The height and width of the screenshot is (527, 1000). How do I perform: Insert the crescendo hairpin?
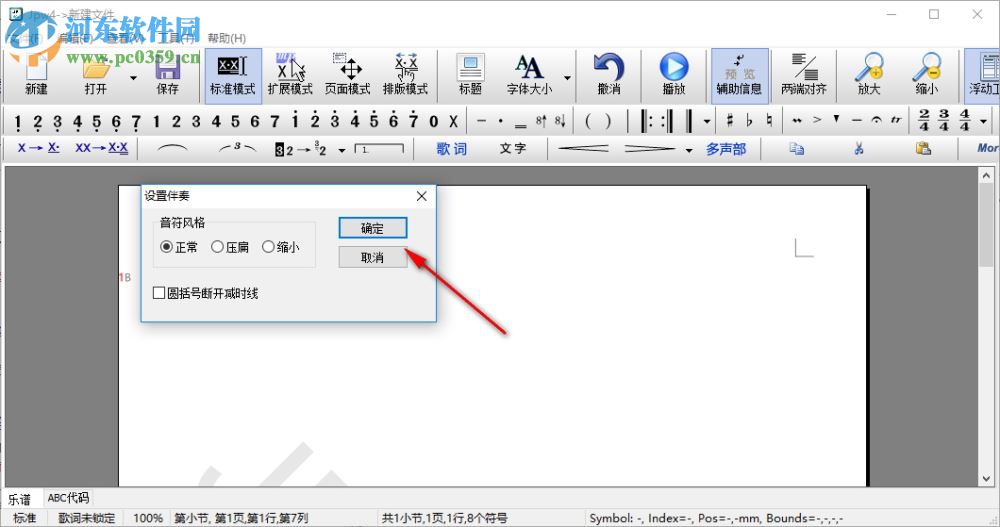583,149
